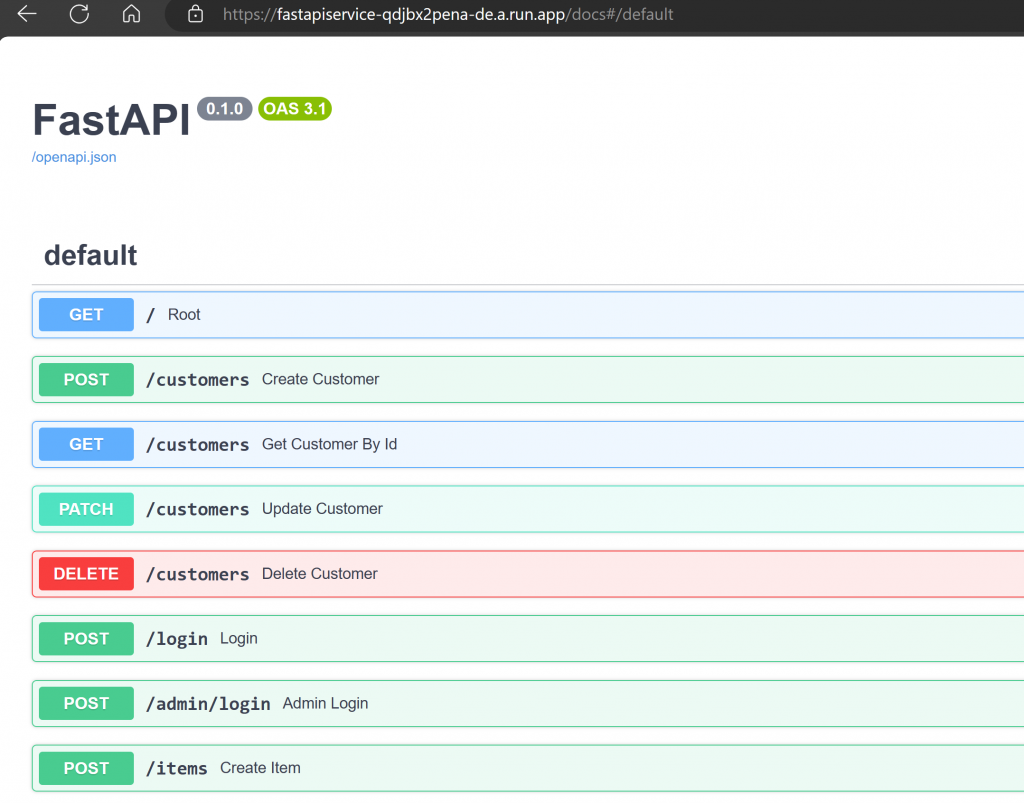
Task: Expand PATCH /customers Update Customer
Action: coord(528,509)
